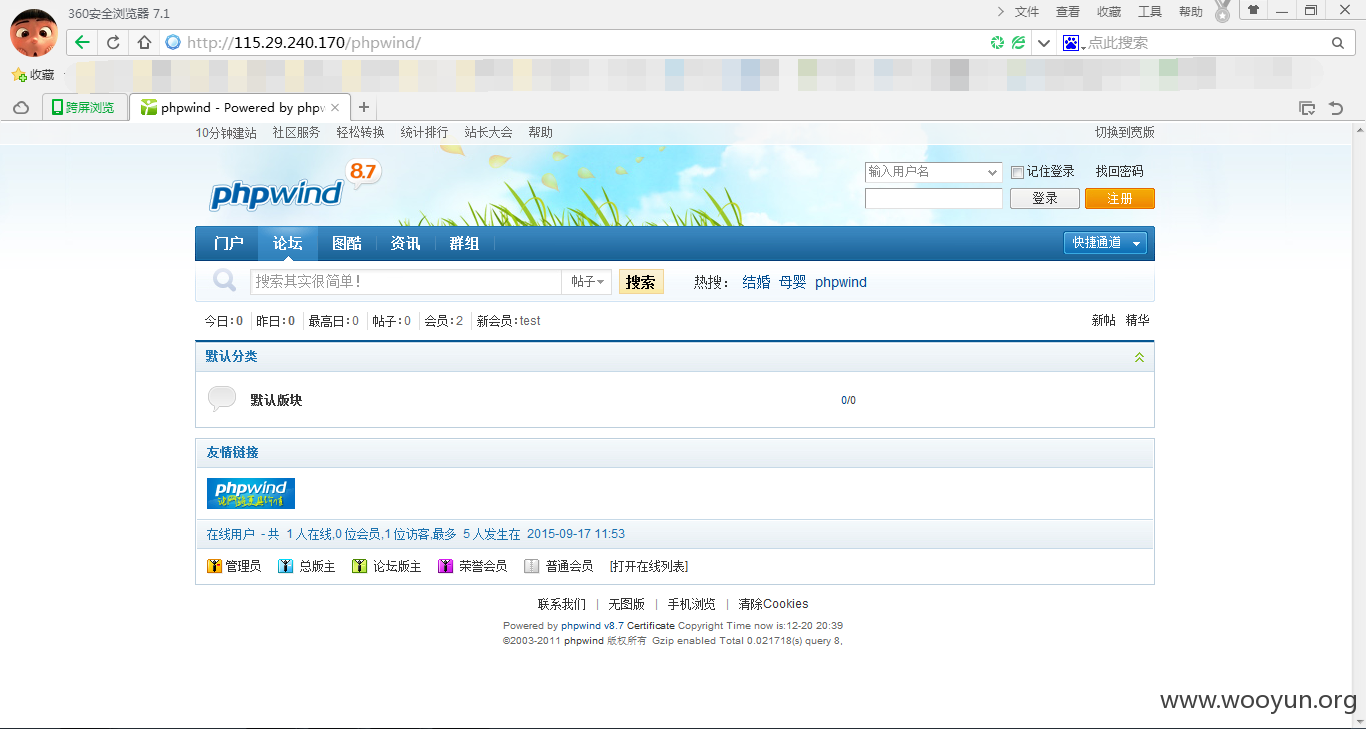Click the 管理员 legend icon
Image resolution: width=1366 pixels, height=729 pixels.
pyautogui.click(x=214, y=566)
